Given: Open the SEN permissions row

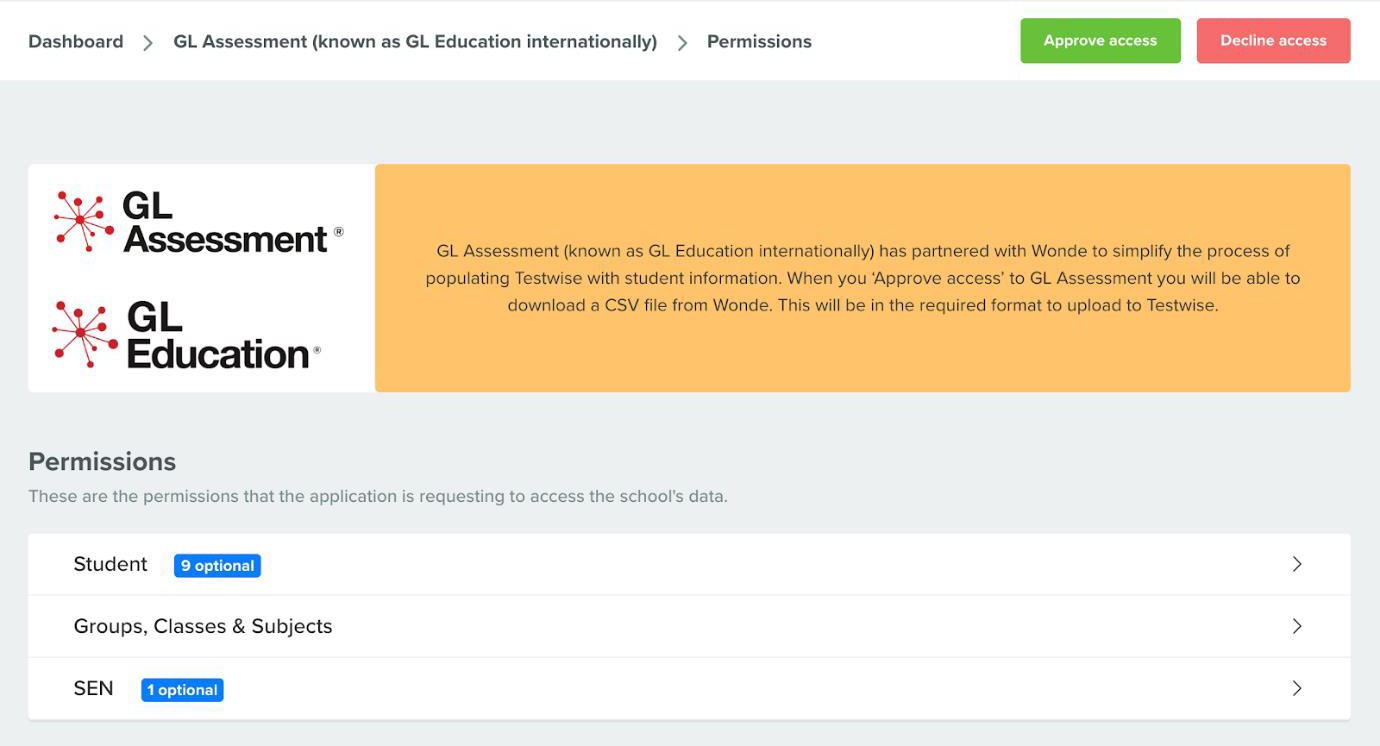Looking at the screenshot, I should [x=689, y=688].
